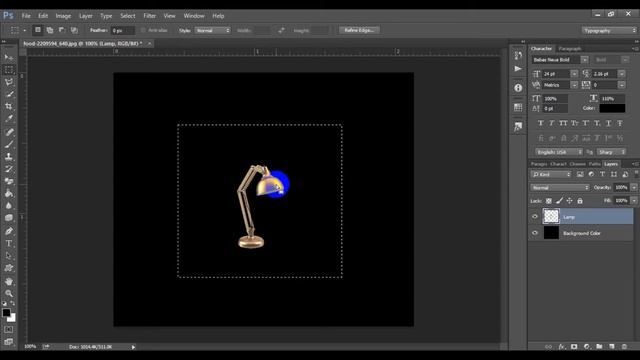Select the History Brush tool
640x360 pixels.
tap(9, 169)
